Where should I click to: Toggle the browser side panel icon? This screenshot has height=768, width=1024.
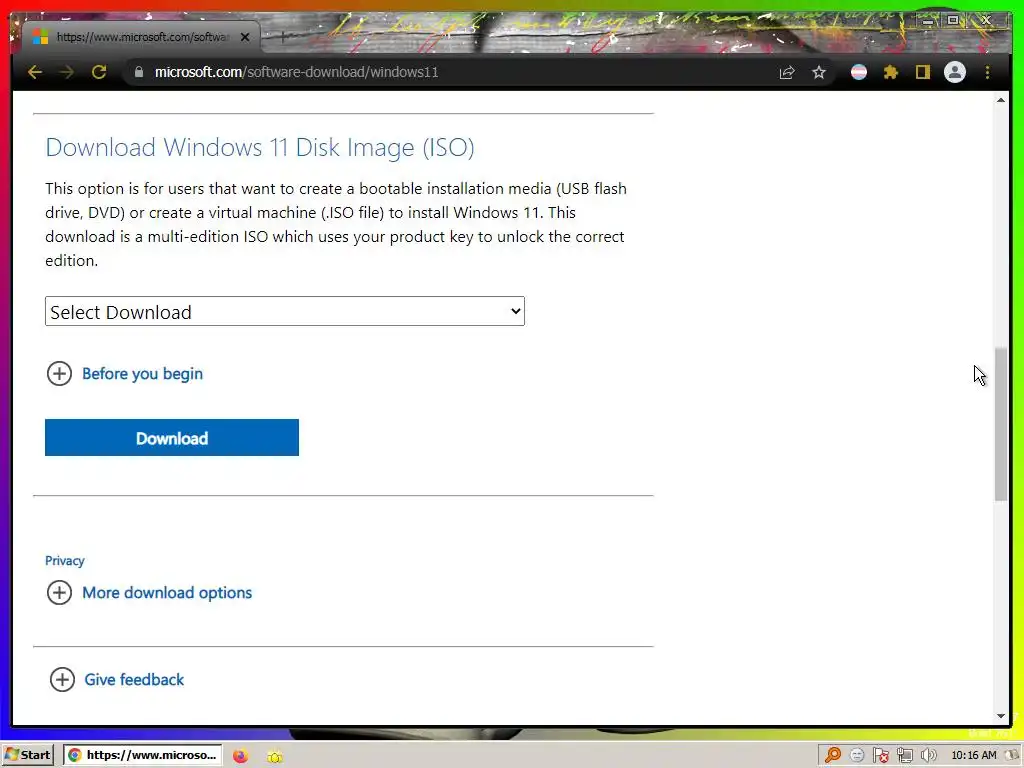922,72
